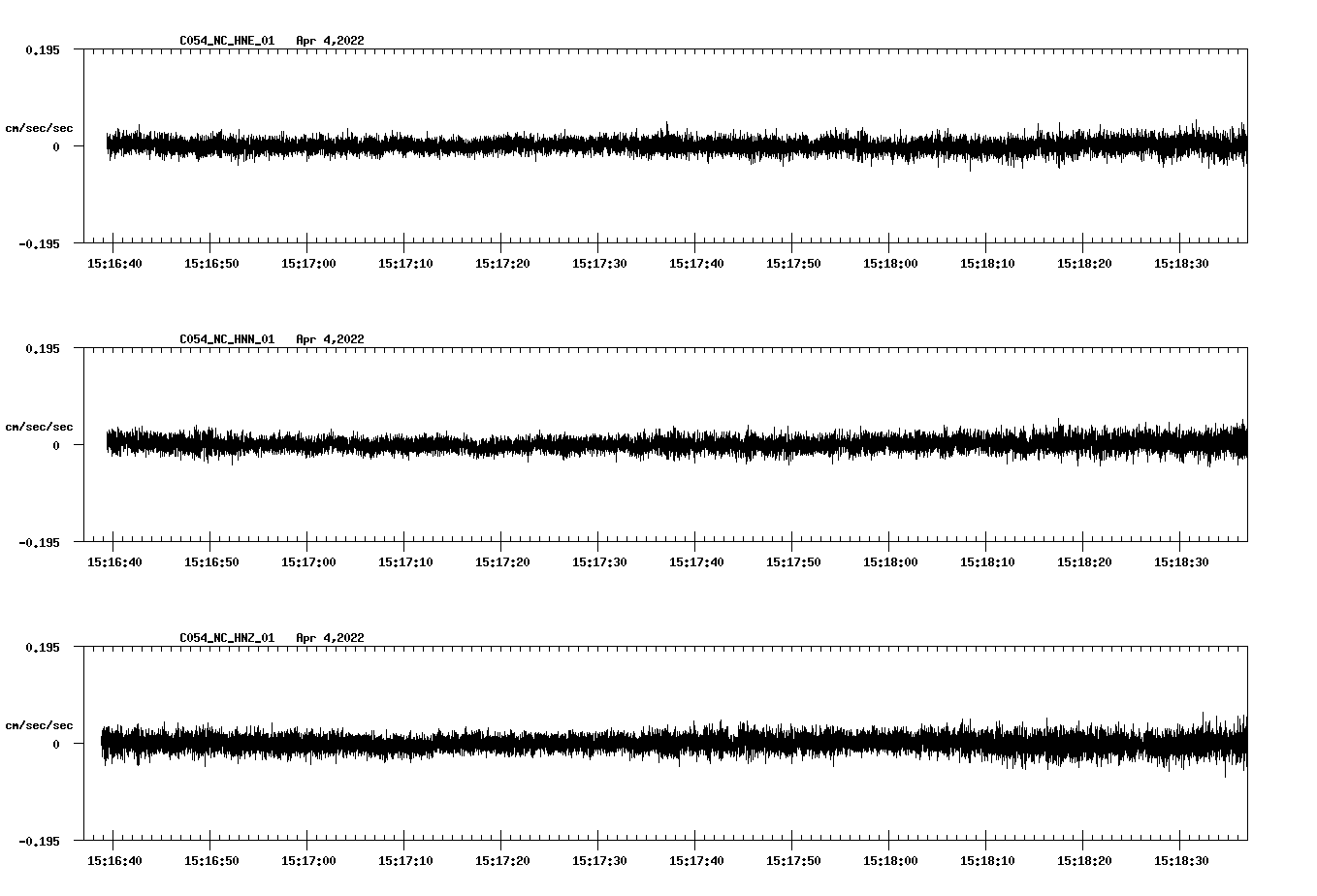Click the 15:17:50 time label under HNN plot
This screenshot has height=896, width=1317.
click(x=793, y=562)
